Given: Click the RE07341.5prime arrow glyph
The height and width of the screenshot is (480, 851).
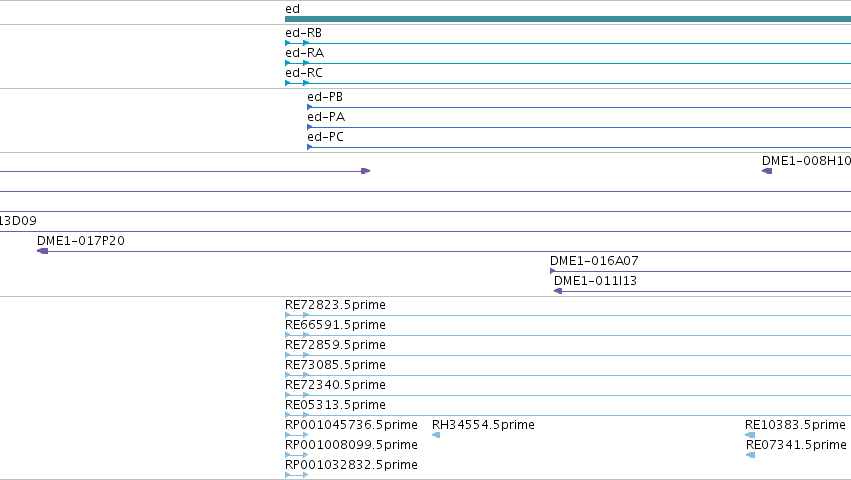Looking at the screenshot, I should 751,455.
